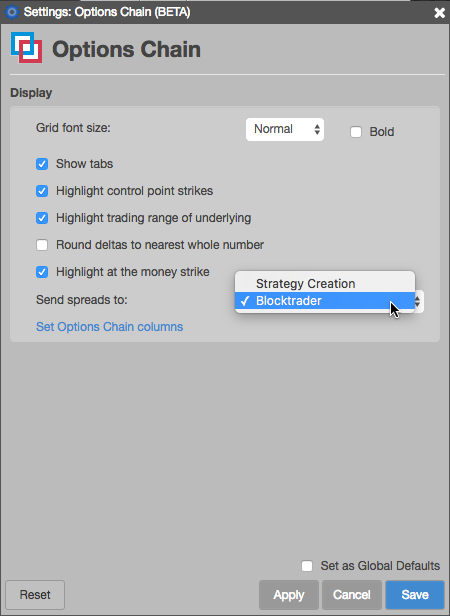The image size is (450, 616).
Task: Open Set Options Chain columns link
Action: coord(110,327)
